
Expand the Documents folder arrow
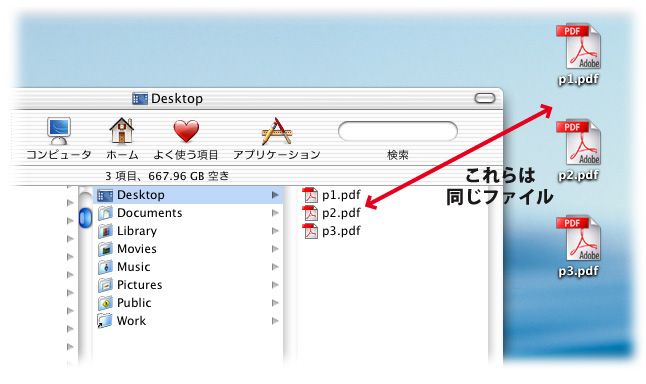[x=275, y=213]
